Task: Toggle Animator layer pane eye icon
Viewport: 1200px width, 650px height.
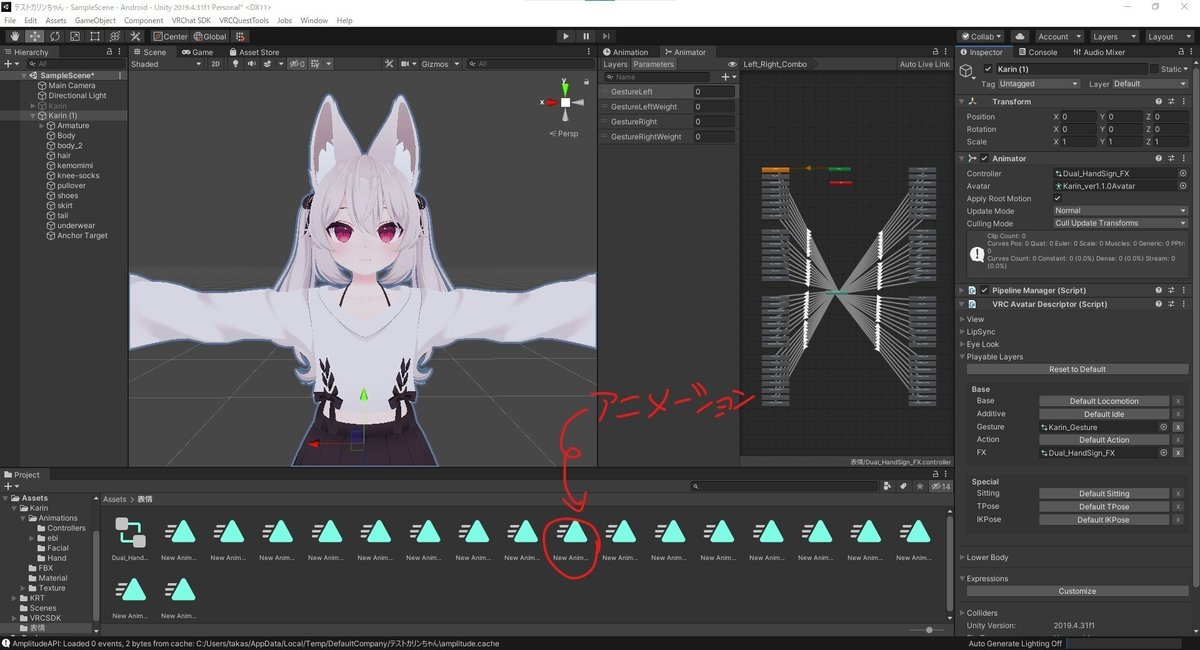Action: 733,64
